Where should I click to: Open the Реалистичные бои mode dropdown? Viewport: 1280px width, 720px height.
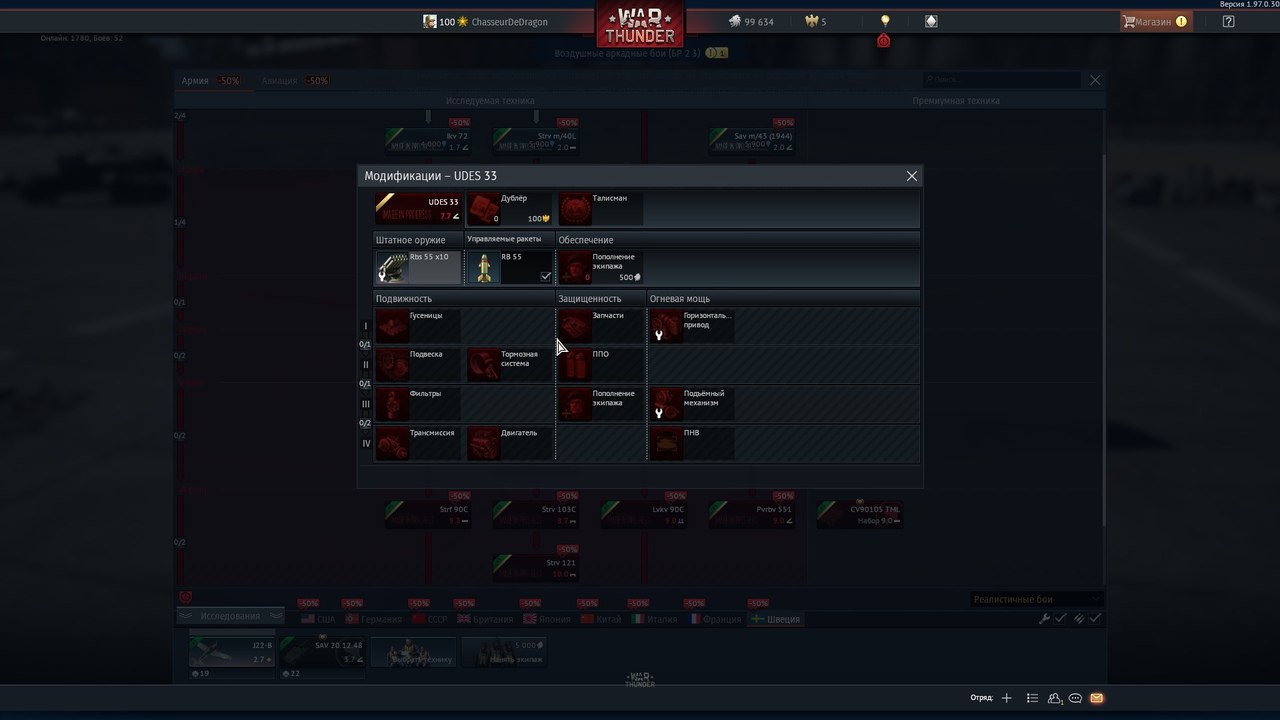[1037, 599]
